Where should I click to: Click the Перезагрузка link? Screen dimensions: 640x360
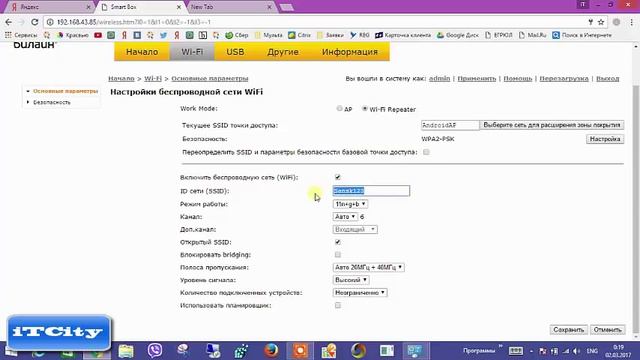[564, 78]
